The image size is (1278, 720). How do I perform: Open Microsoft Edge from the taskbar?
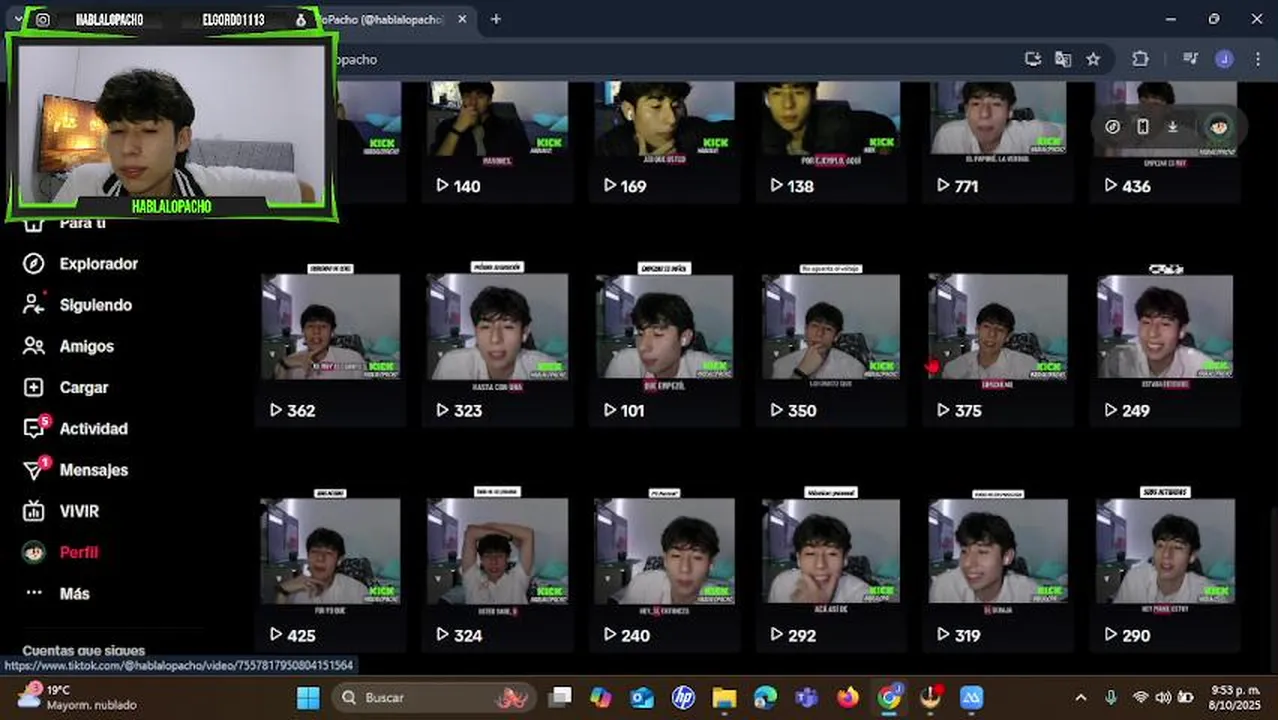coord(765,697)
